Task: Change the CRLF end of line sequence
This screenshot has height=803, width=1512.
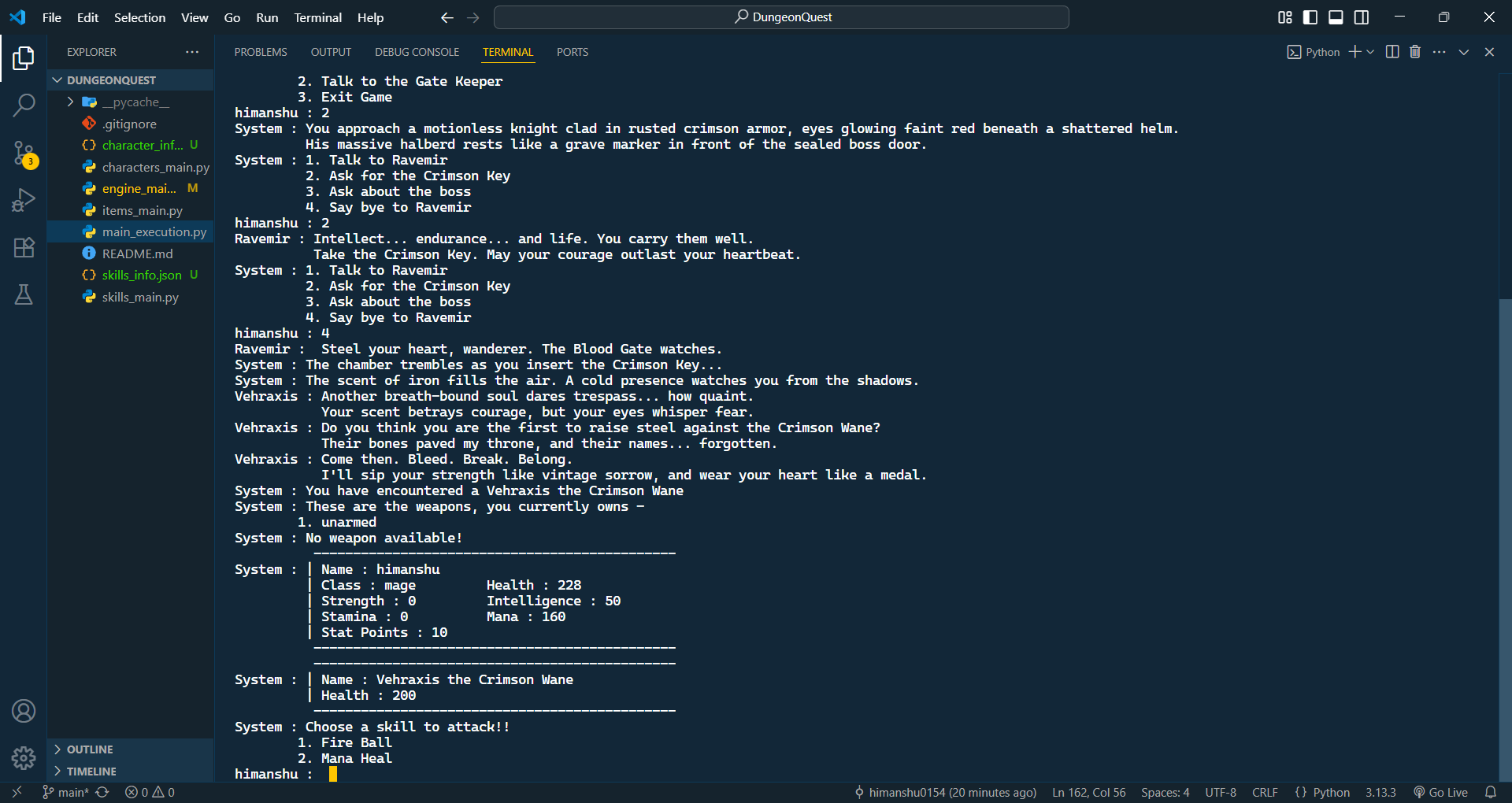Action: [1266, 792]
